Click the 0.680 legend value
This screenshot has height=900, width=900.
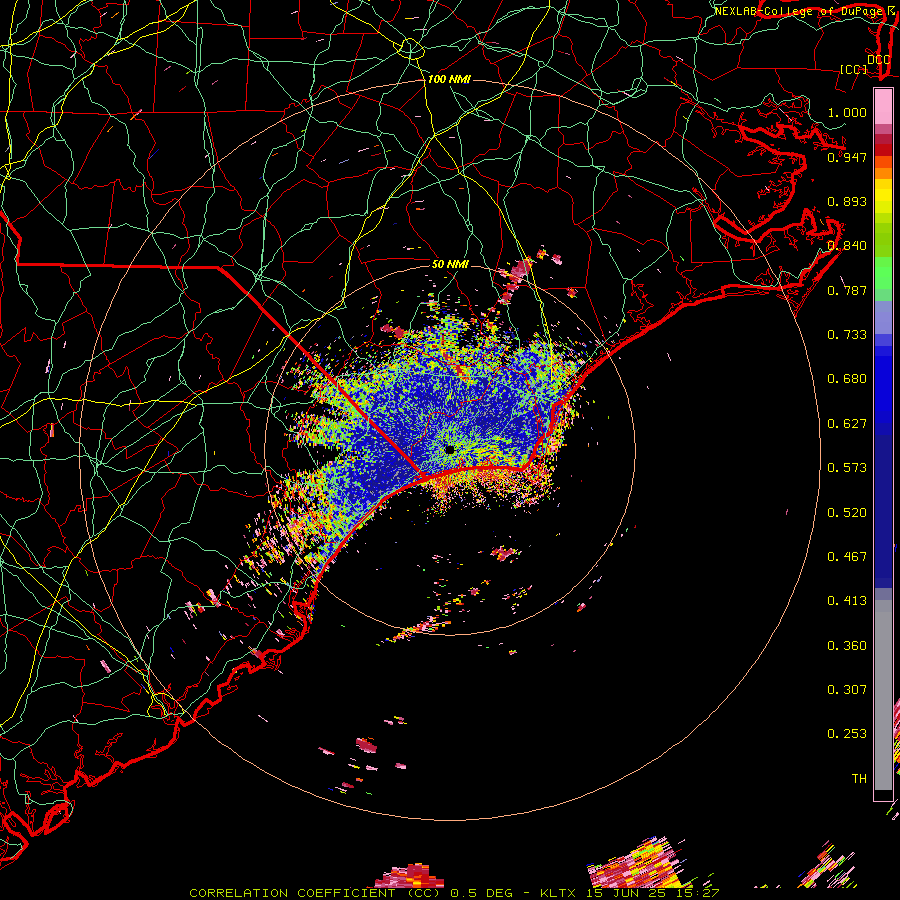coord(847,379)
